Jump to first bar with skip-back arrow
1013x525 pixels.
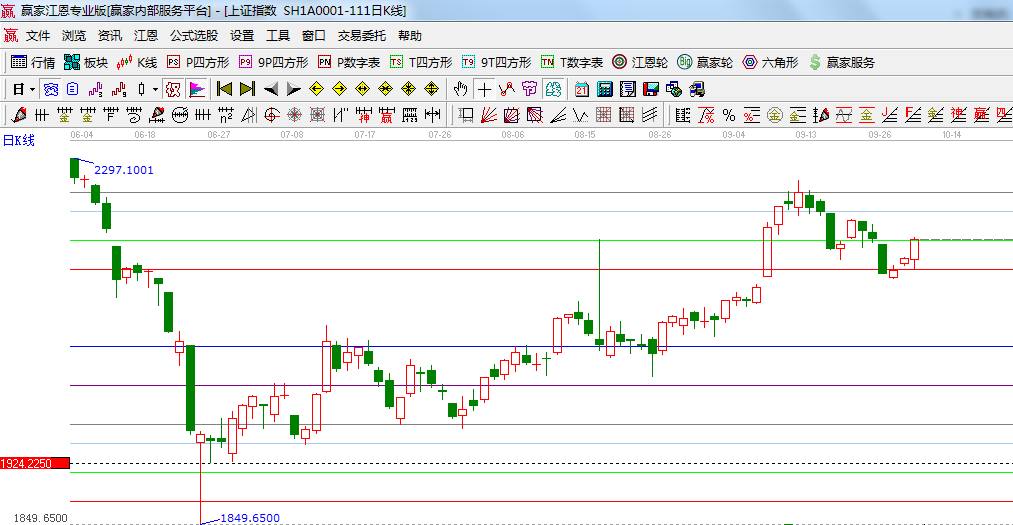(x=224, y=89)
